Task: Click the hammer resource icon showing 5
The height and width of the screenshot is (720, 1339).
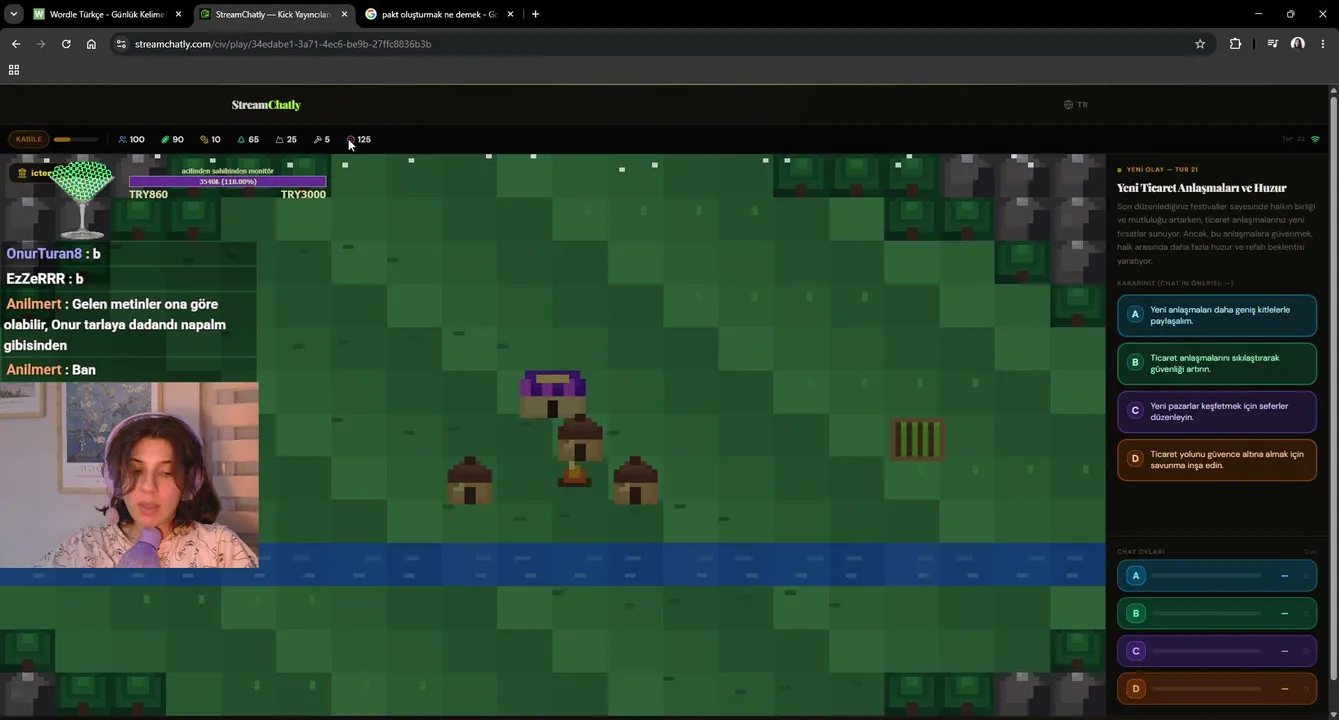Action: pyautogui.click(x=317, y=140)
